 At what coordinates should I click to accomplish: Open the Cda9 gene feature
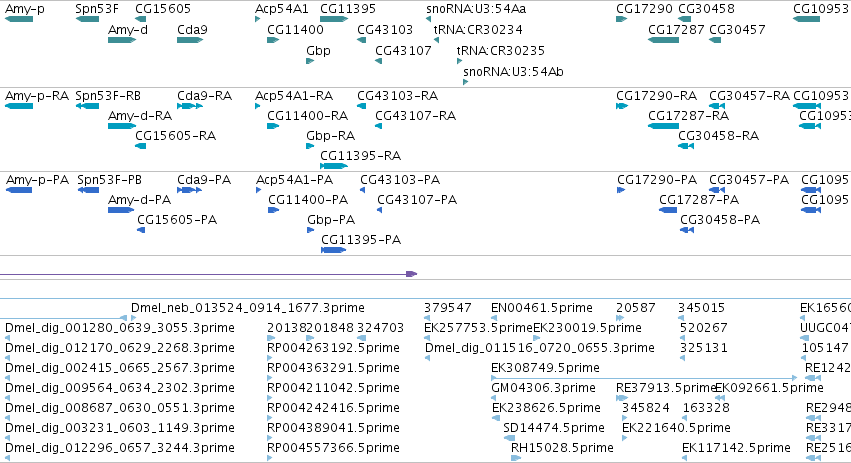(x=190, y=40)
